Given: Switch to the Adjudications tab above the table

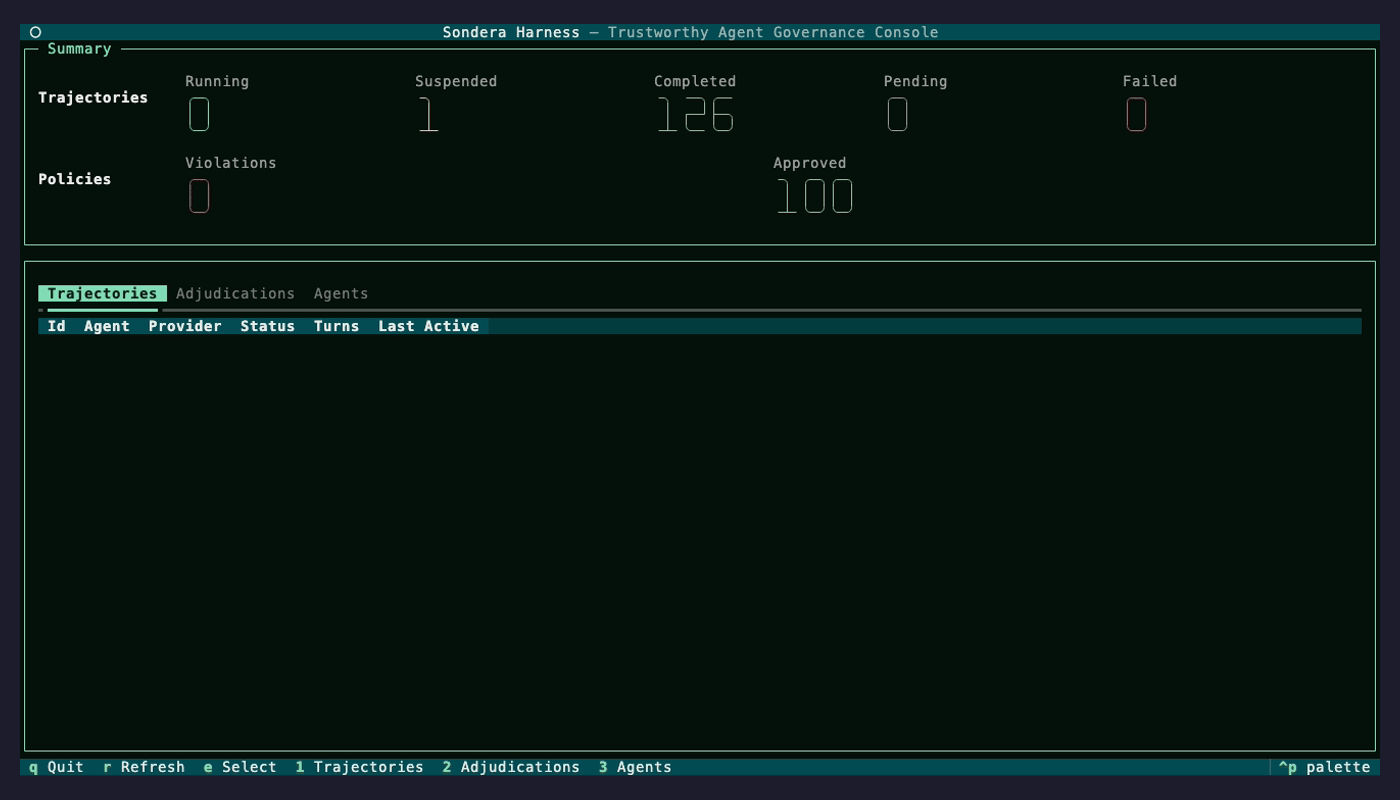Looking at the screenshot, I should point(235,294).
